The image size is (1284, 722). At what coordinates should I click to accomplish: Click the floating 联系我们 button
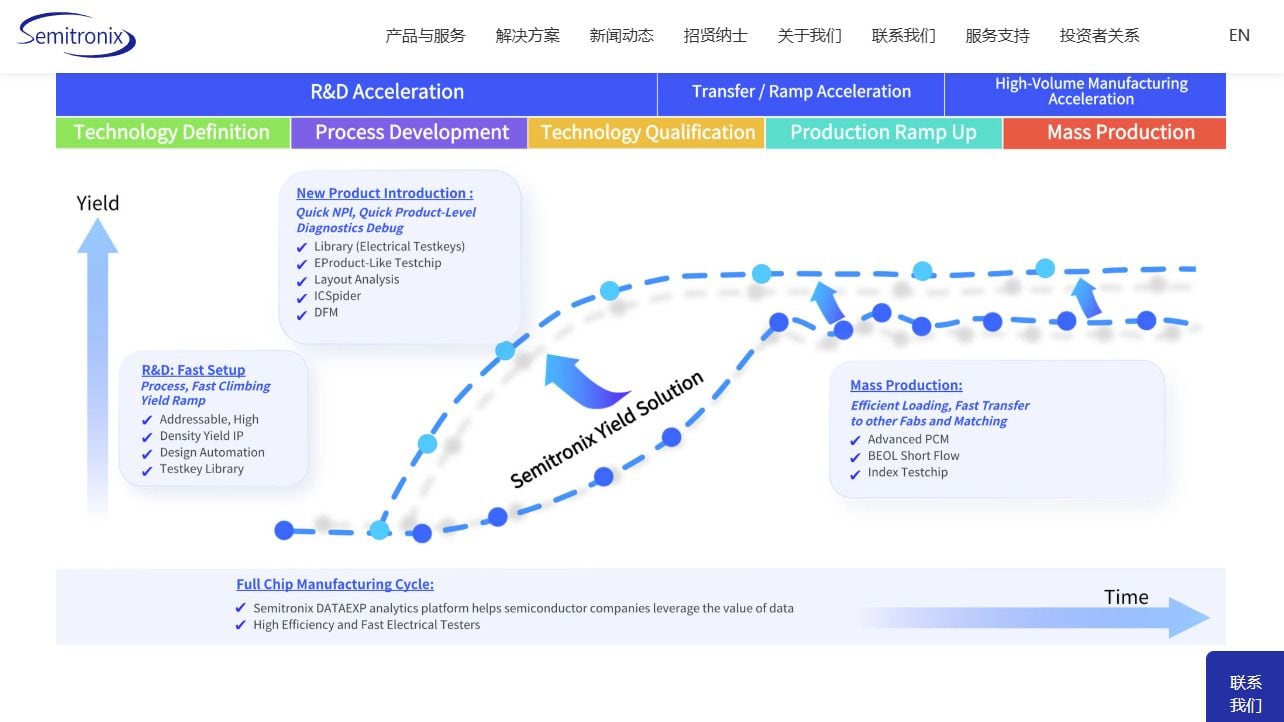coord(1245,687)
